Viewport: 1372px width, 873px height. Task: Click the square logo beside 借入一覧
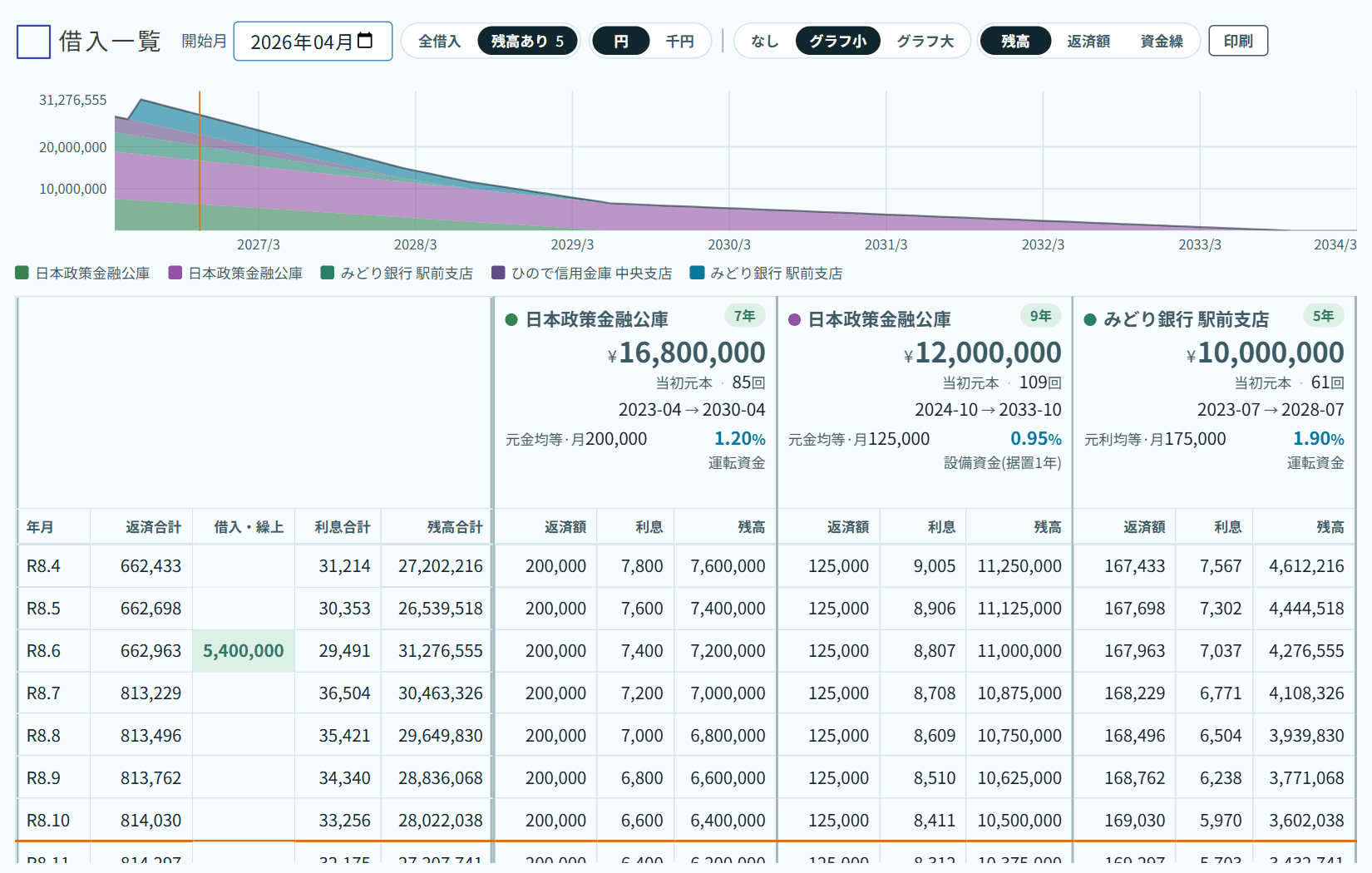33,42
